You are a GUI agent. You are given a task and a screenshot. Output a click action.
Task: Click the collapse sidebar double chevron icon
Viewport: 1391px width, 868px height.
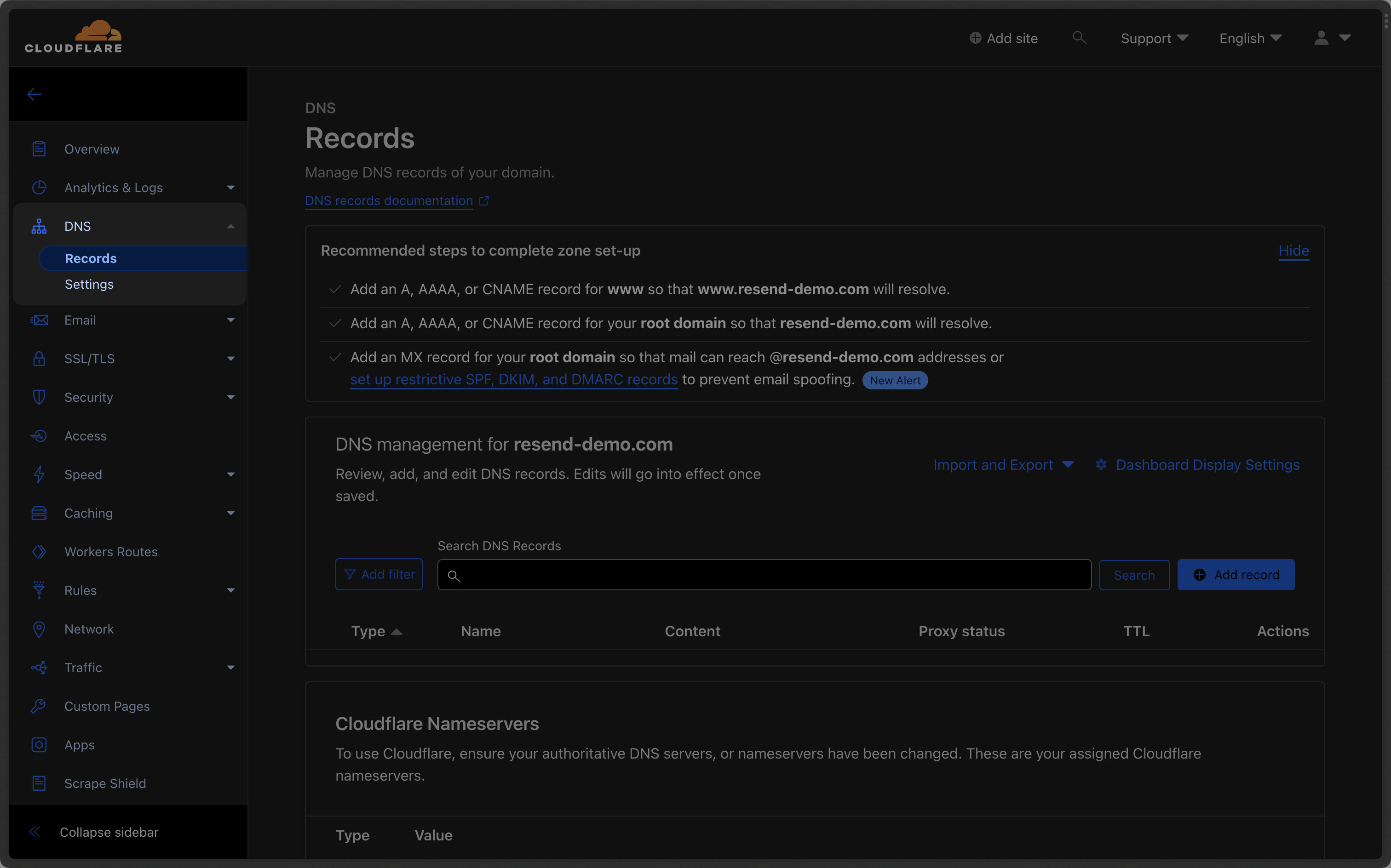(x=34, y=832)
